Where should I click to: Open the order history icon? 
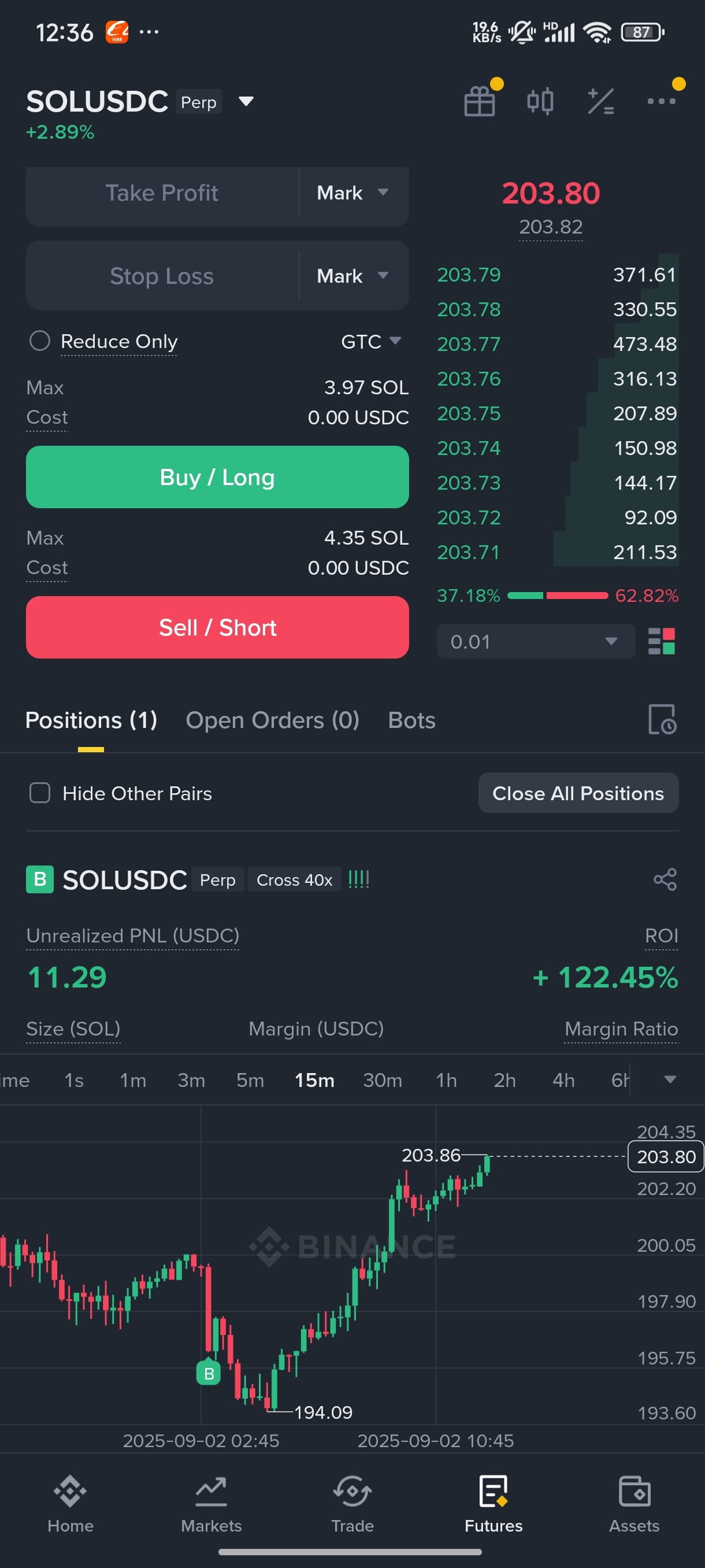pos(662,719)
